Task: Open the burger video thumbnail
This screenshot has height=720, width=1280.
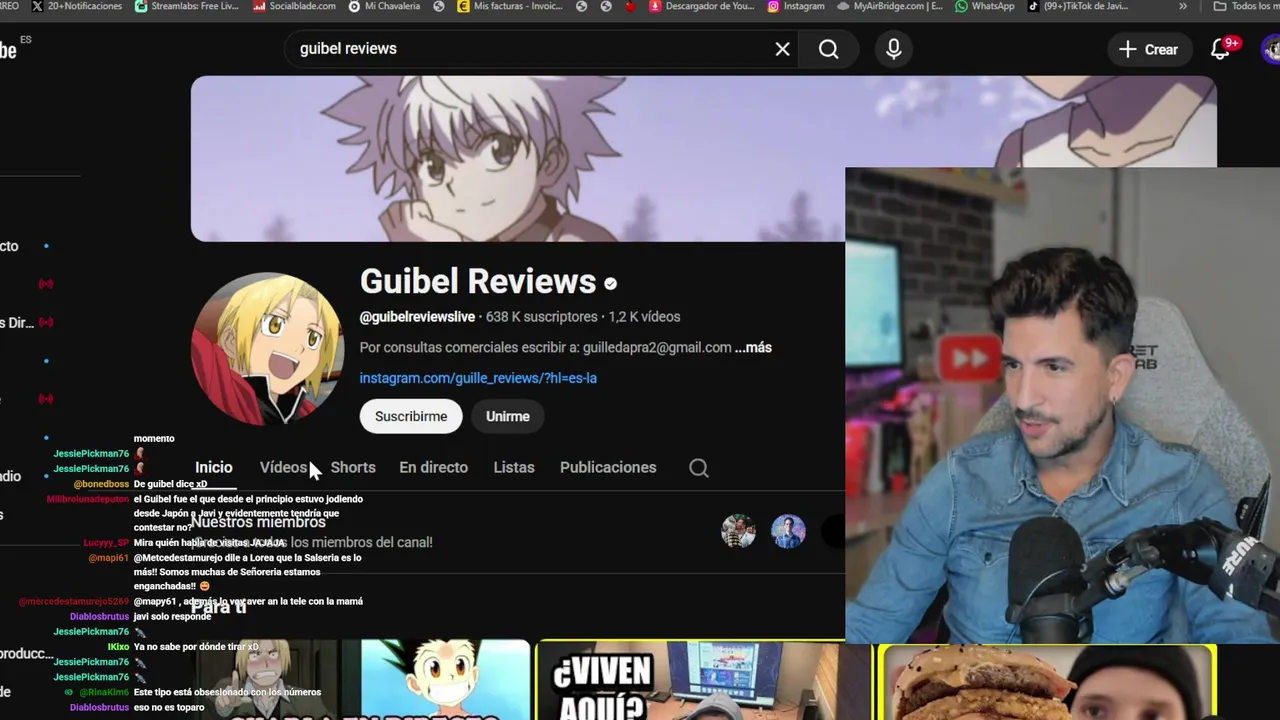Action: click(1047, 683)
